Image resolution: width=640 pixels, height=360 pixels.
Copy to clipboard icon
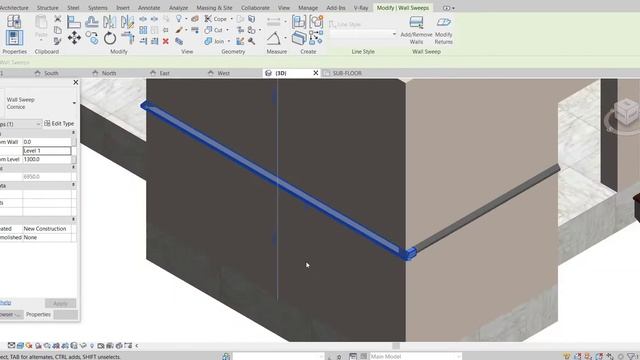(58, 30)
